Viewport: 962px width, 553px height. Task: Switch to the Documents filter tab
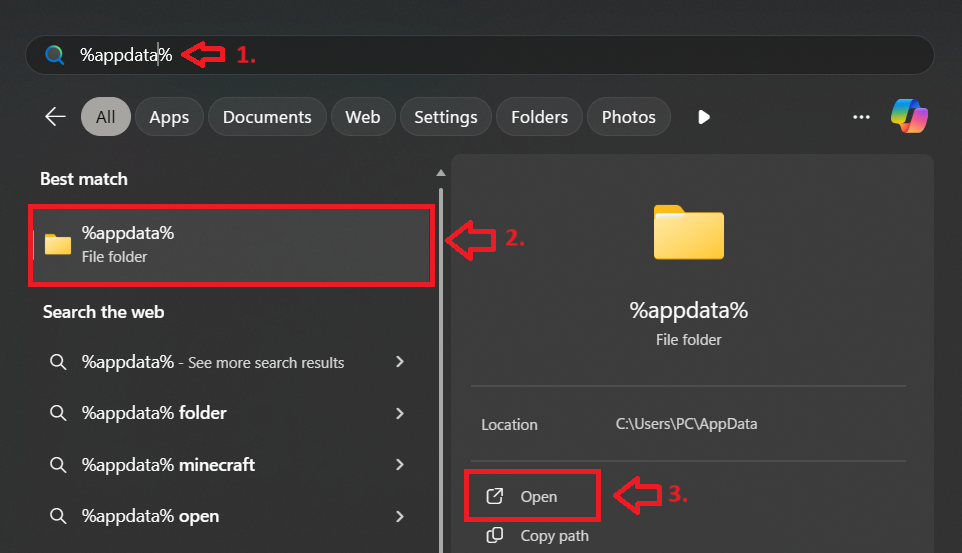point(267,117)
